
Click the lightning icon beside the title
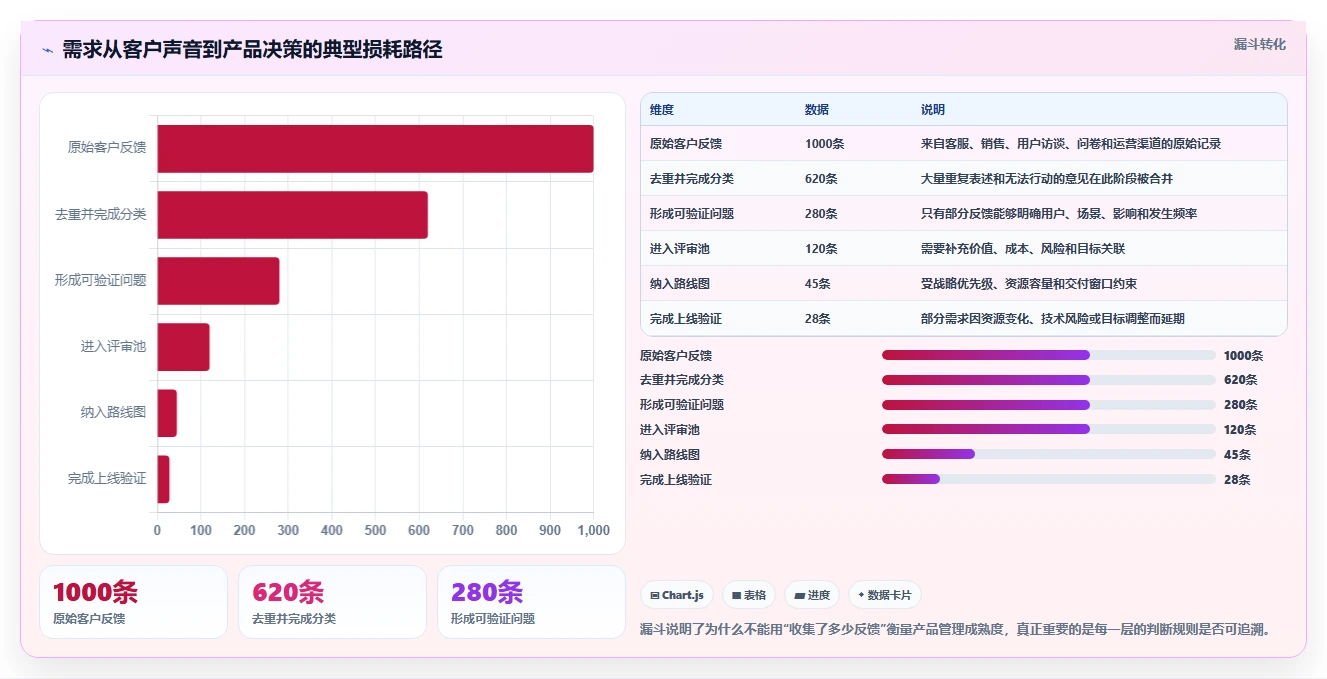[x=47, y=50]
